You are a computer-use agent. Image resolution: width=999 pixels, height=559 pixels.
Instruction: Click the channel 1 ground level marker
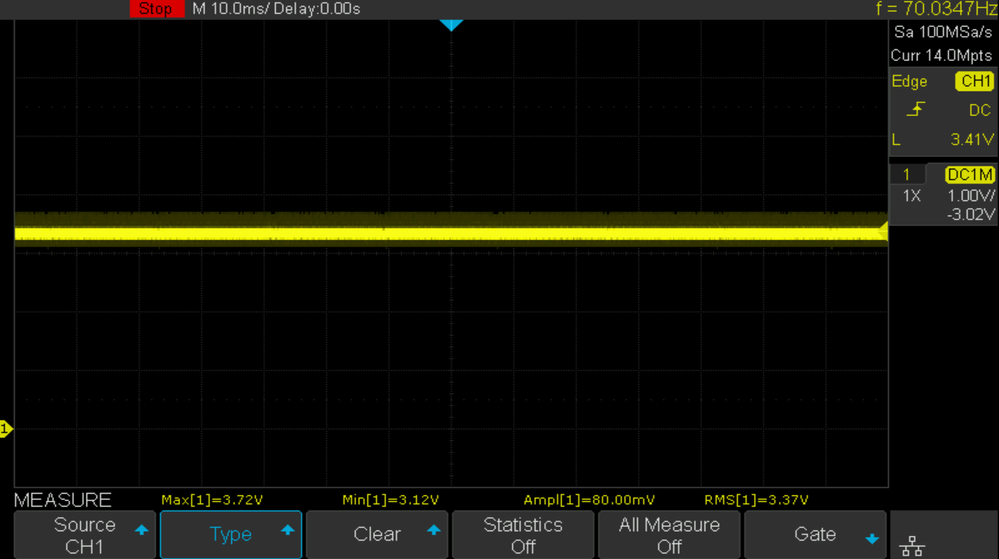coord(6,429)
